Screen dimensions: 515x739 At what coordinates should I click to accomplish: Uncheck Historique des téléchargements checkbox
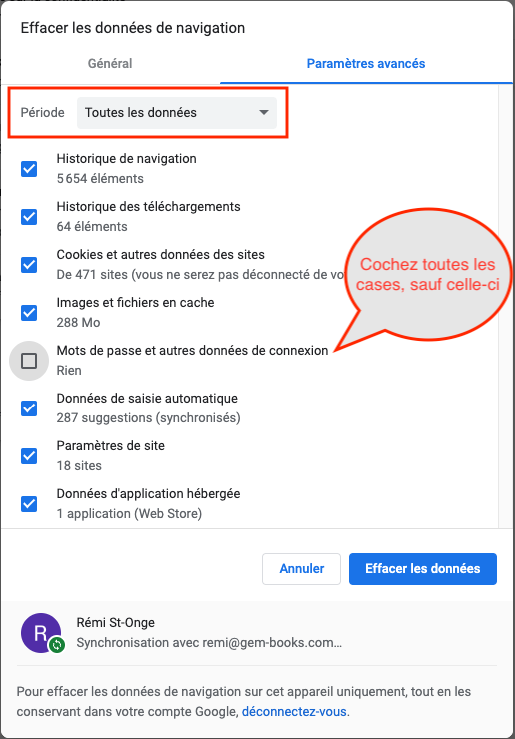click(29, 217)
